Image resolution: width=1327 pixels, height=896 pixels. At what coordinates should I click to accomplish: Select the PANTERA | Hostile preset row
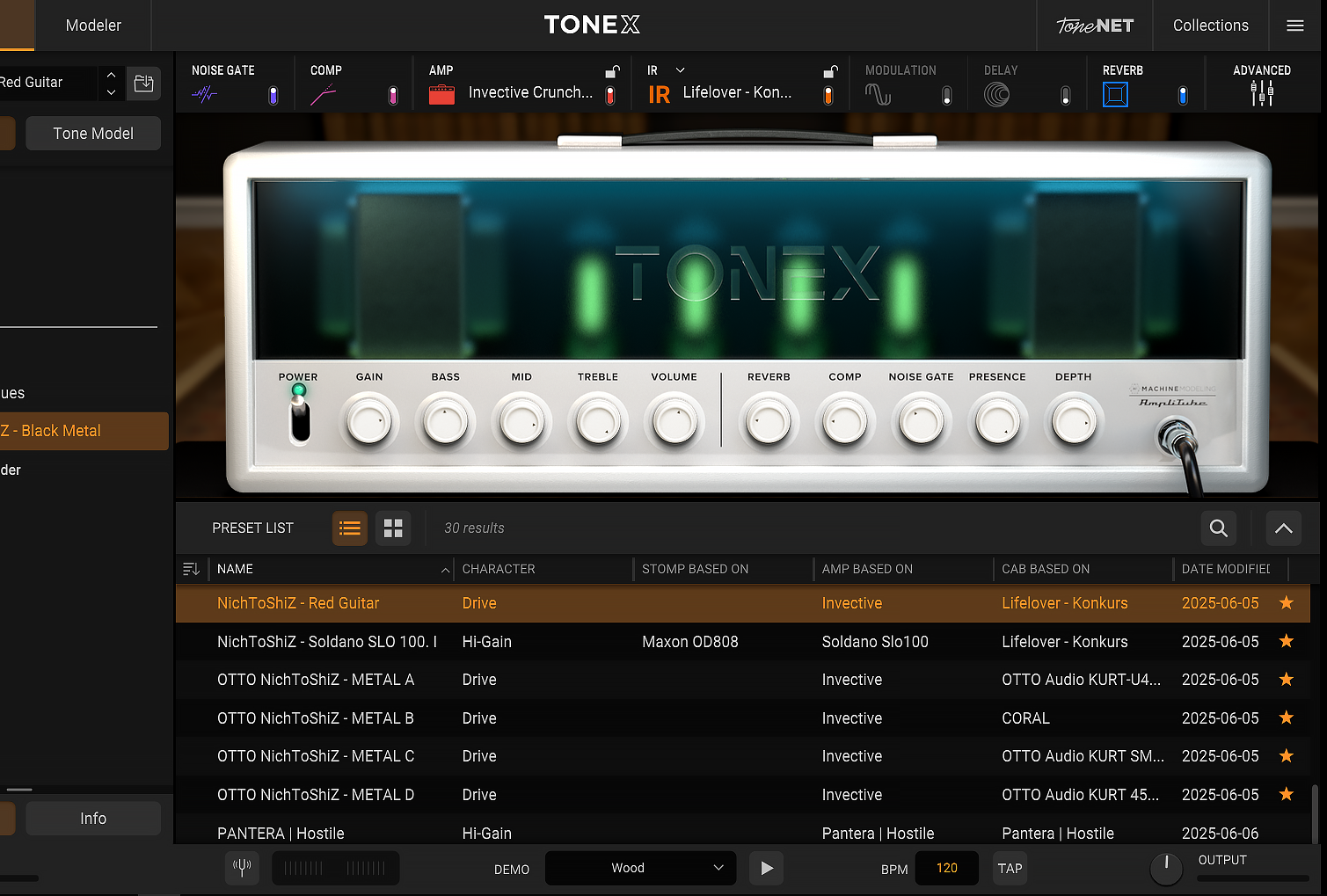click(743, 833)
